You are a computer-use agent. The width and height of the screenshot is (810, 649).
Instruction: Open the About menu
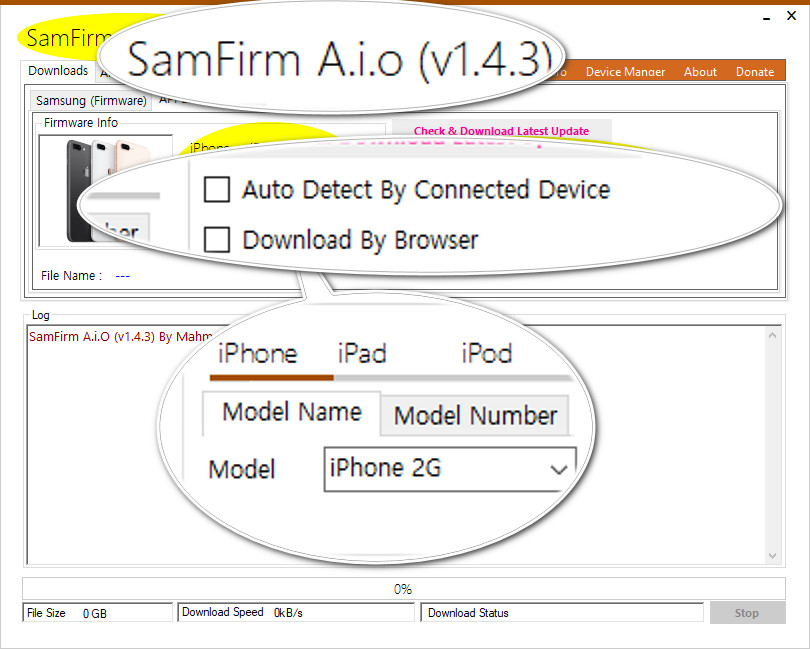tap(700, 72)
